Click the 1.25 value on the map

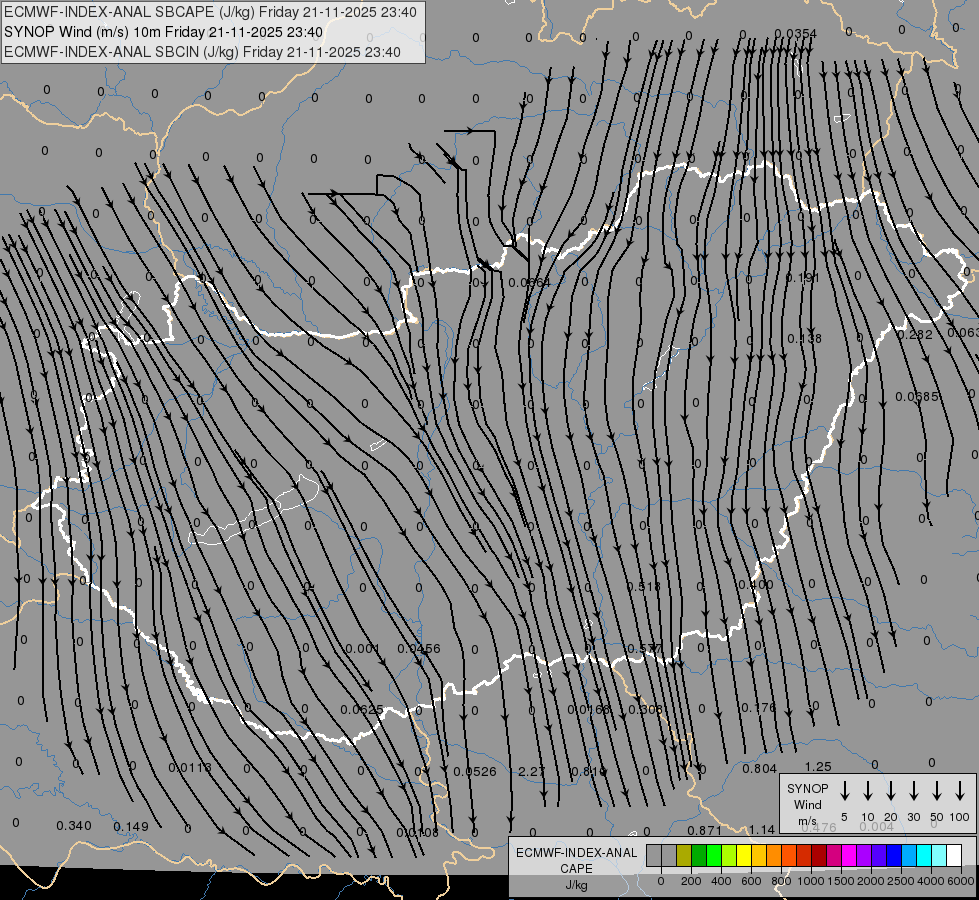pyautogui.click(x=818, y=766)
